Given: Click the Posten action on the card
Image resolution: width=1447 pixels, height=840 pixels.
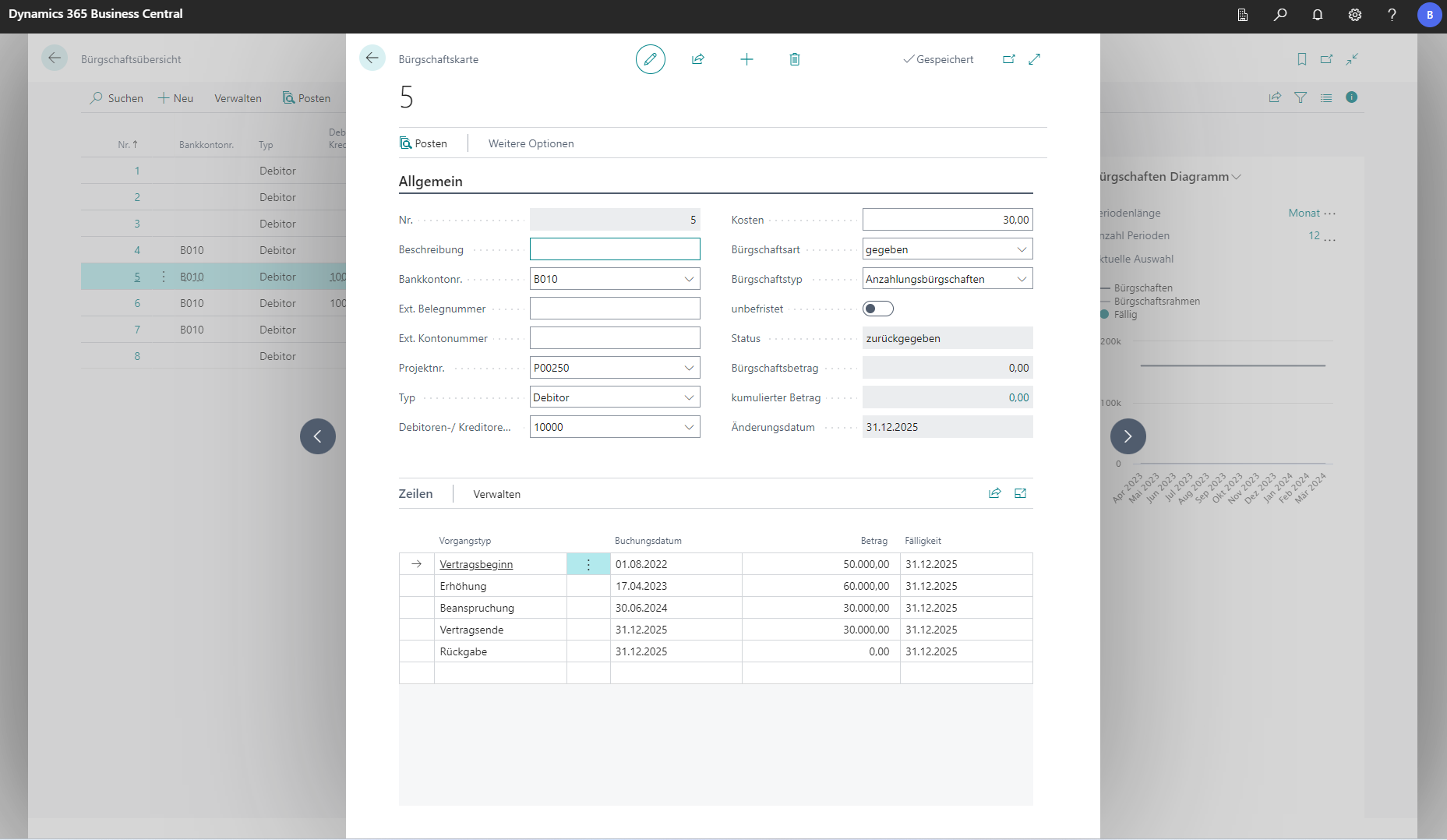Looking at the screenshot, I should click(423, 143).
